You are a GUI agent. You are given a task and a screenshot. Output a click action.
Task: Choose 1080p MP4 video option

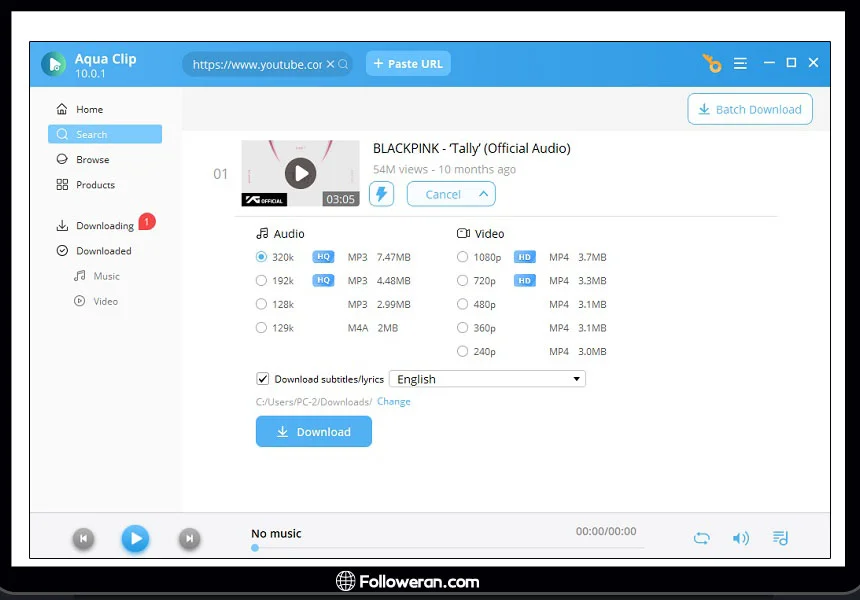pyautogui.click(x=462, y=257)
